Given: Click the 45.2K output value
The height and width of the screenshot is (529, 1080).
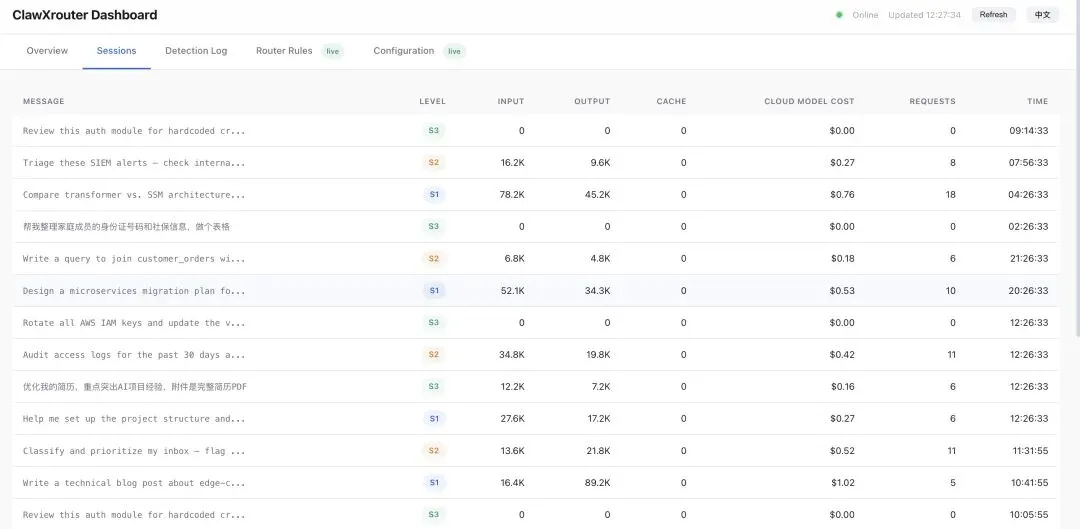Looking at the screenshot, I should pyautogui.click(x=597, y=195).
